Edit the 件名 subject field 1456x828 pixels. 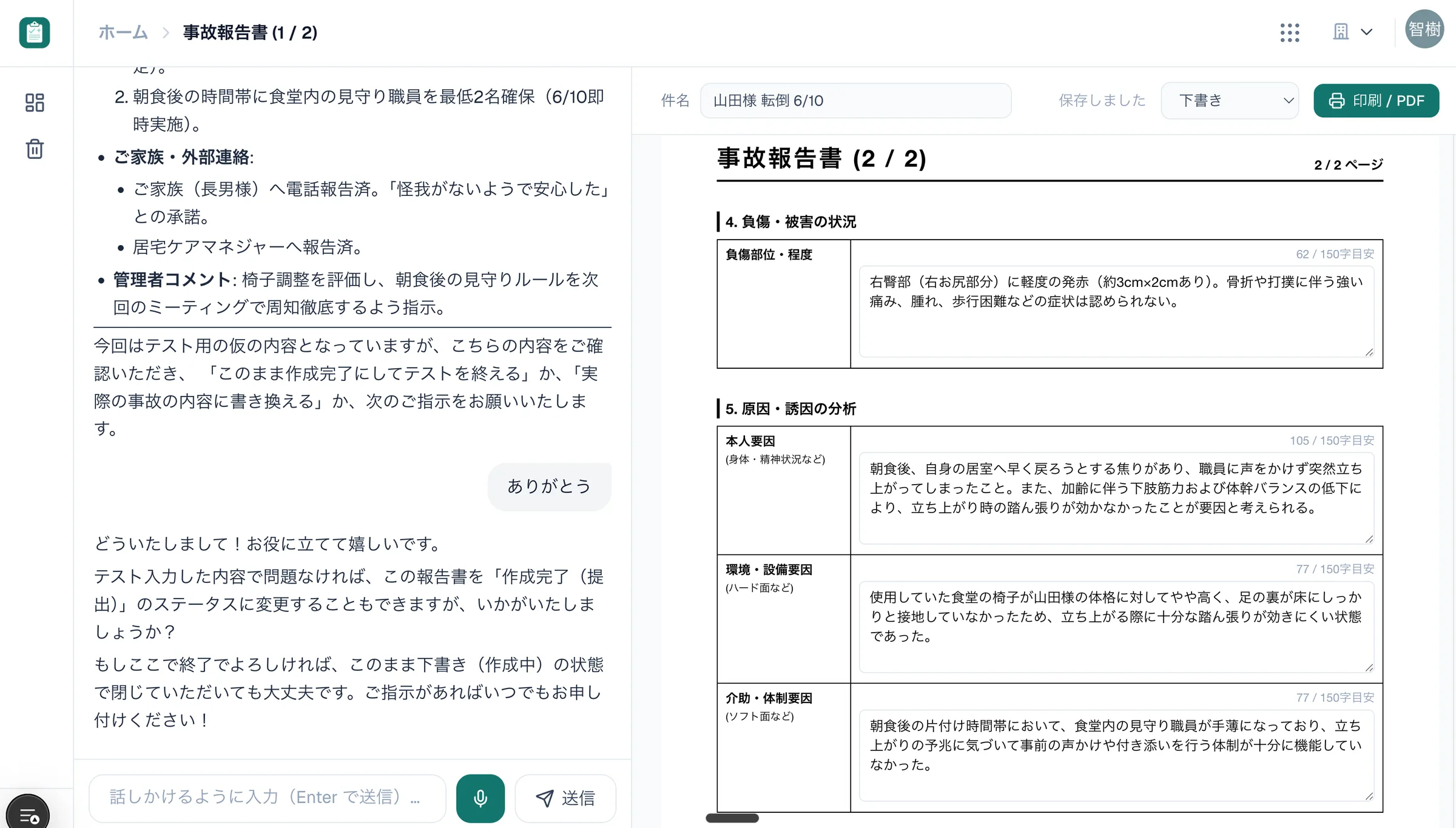click(x=855, y=101)
